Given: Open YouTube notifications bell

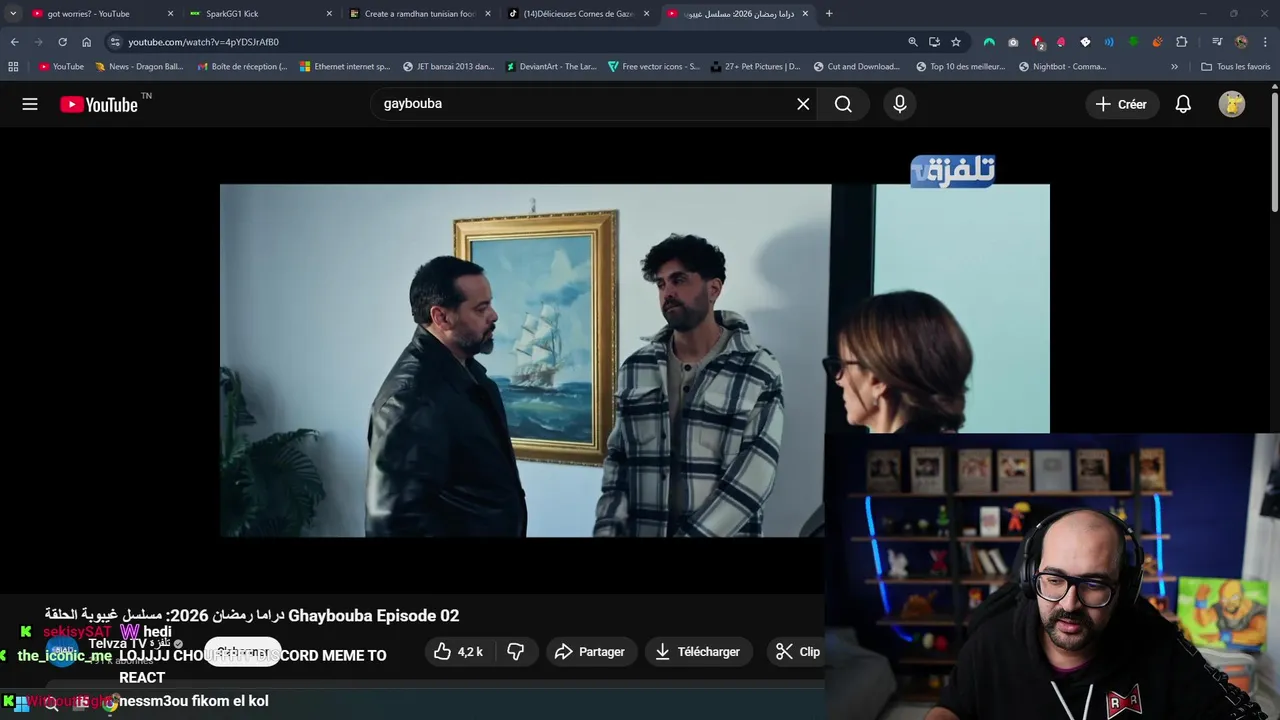Looking at the screenshot, I should coord(1183,104).
